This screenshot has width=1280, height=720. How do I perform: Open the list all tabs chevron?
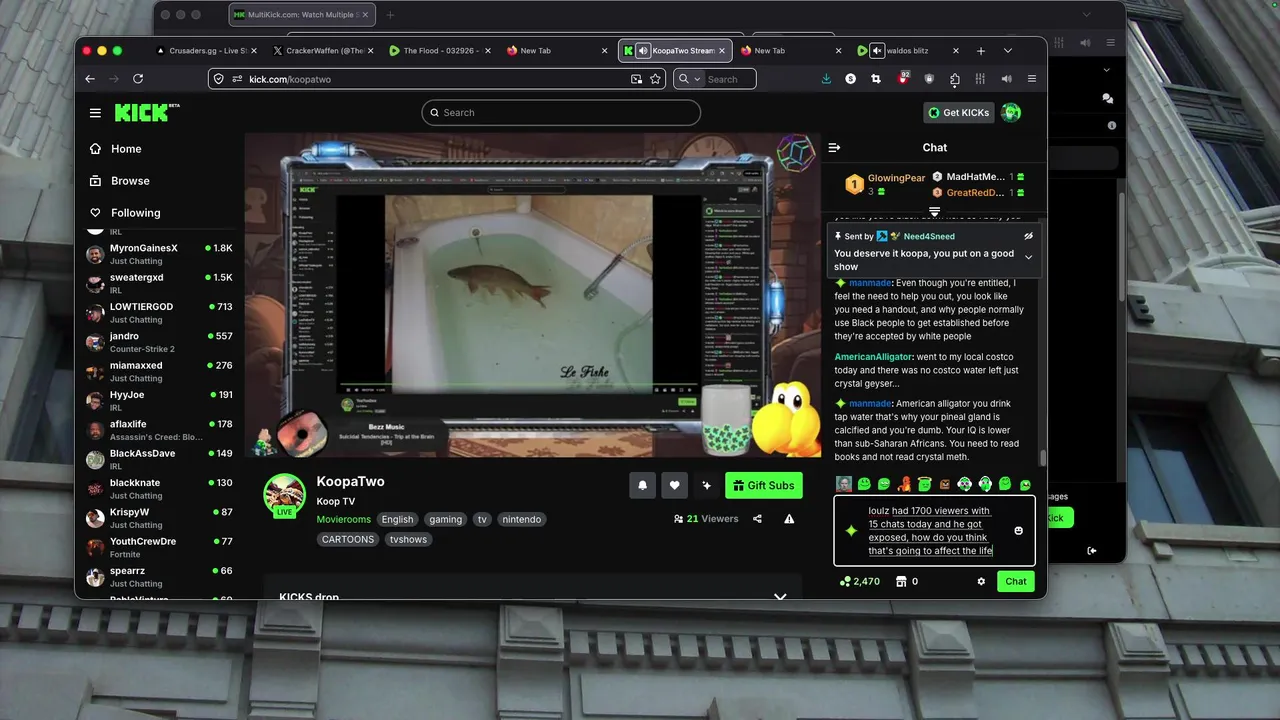click(1008, 51)
